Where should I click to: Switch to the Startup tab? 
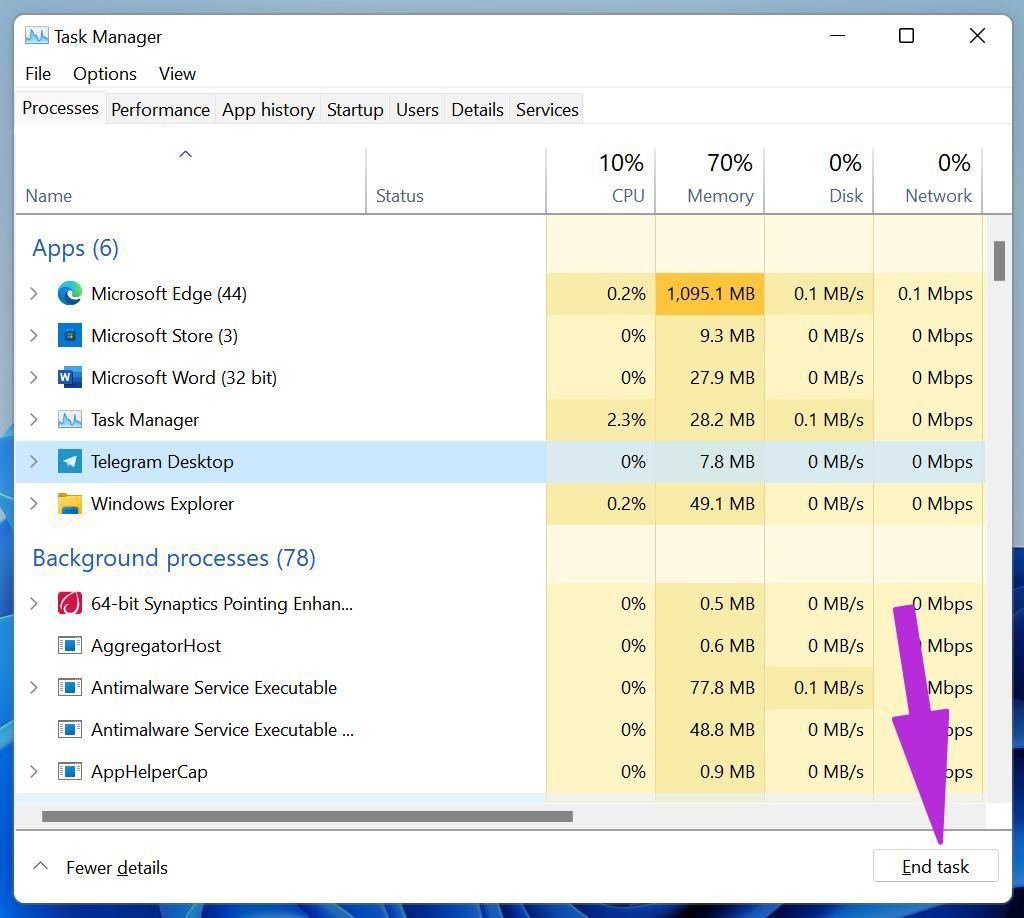[355, 110]
